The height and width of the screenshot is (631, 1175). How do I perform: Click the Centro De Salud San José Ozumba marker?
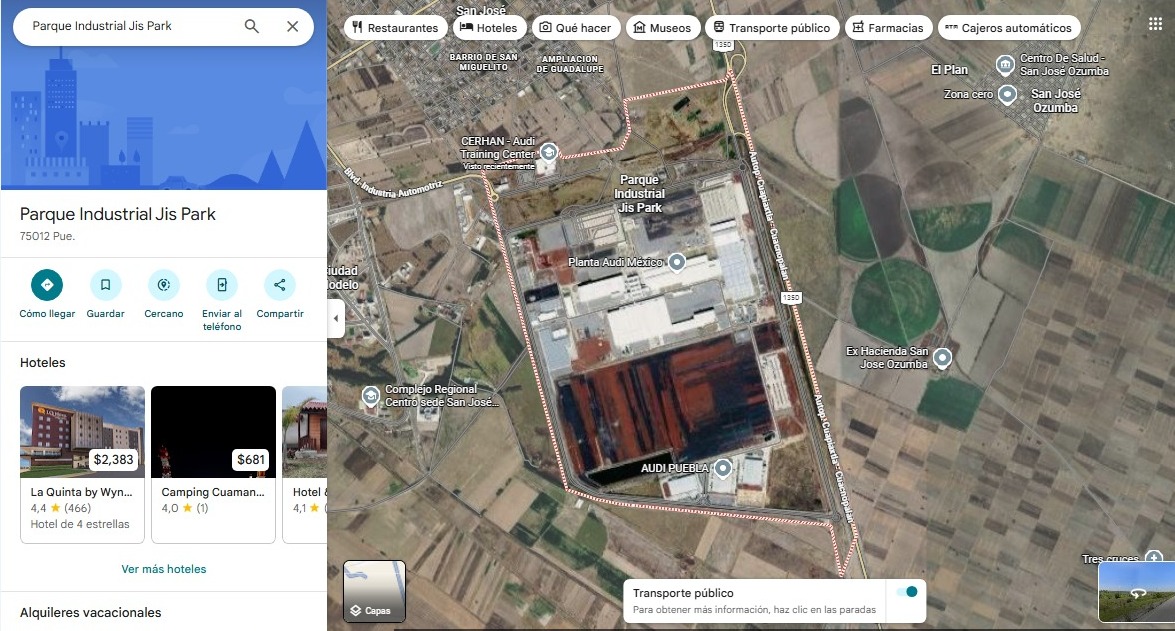(x=1005, y=64)
